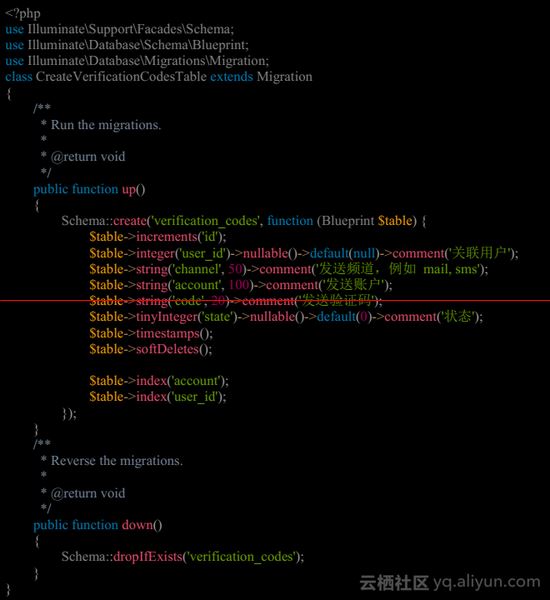Viewport: 550px width, 600px height.
Task: Click 'Run the migrations.' comment text
Action: (x=106, y=125)
